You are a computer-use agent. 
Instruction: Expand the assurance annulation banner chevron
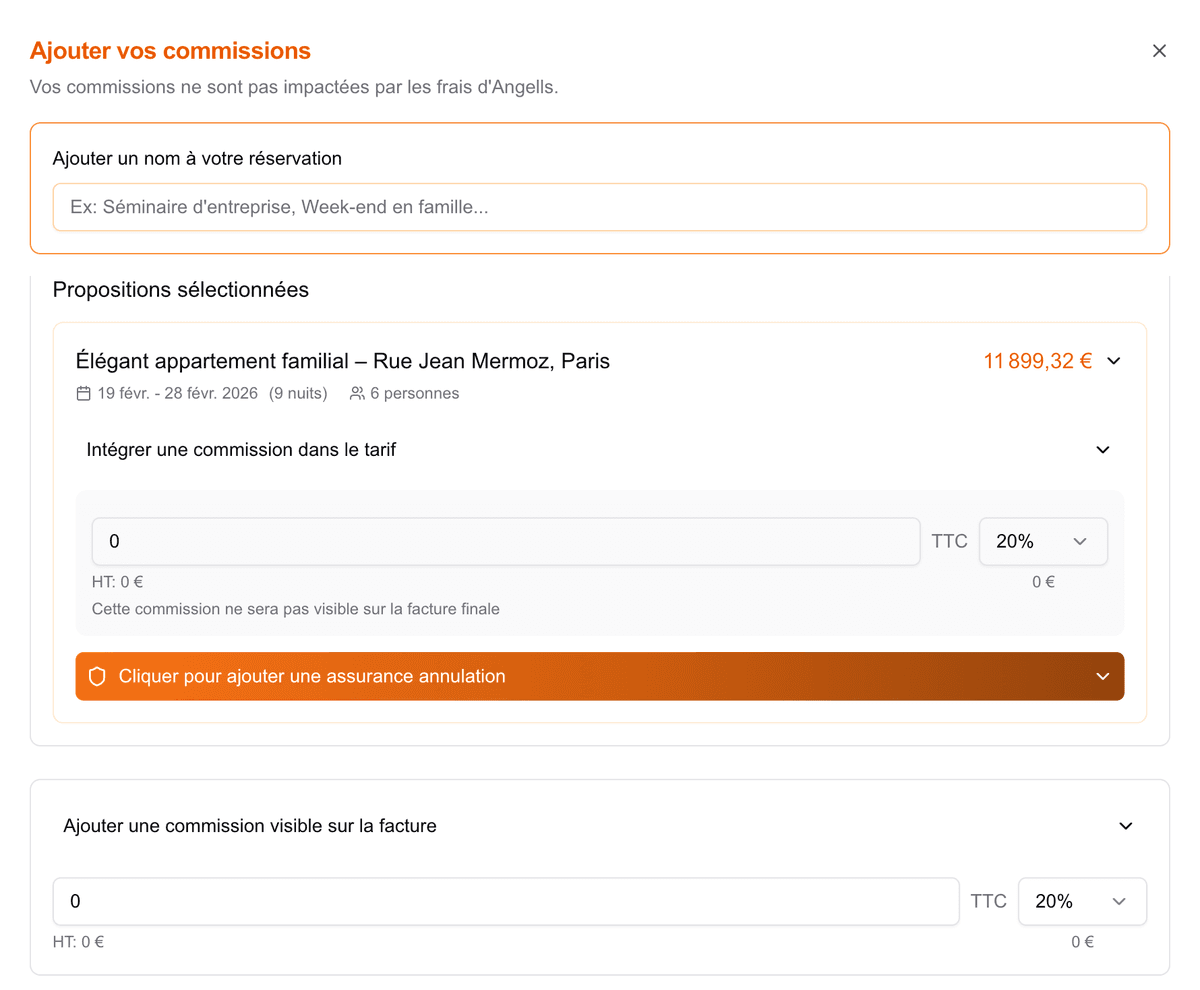click(1102, 676)
